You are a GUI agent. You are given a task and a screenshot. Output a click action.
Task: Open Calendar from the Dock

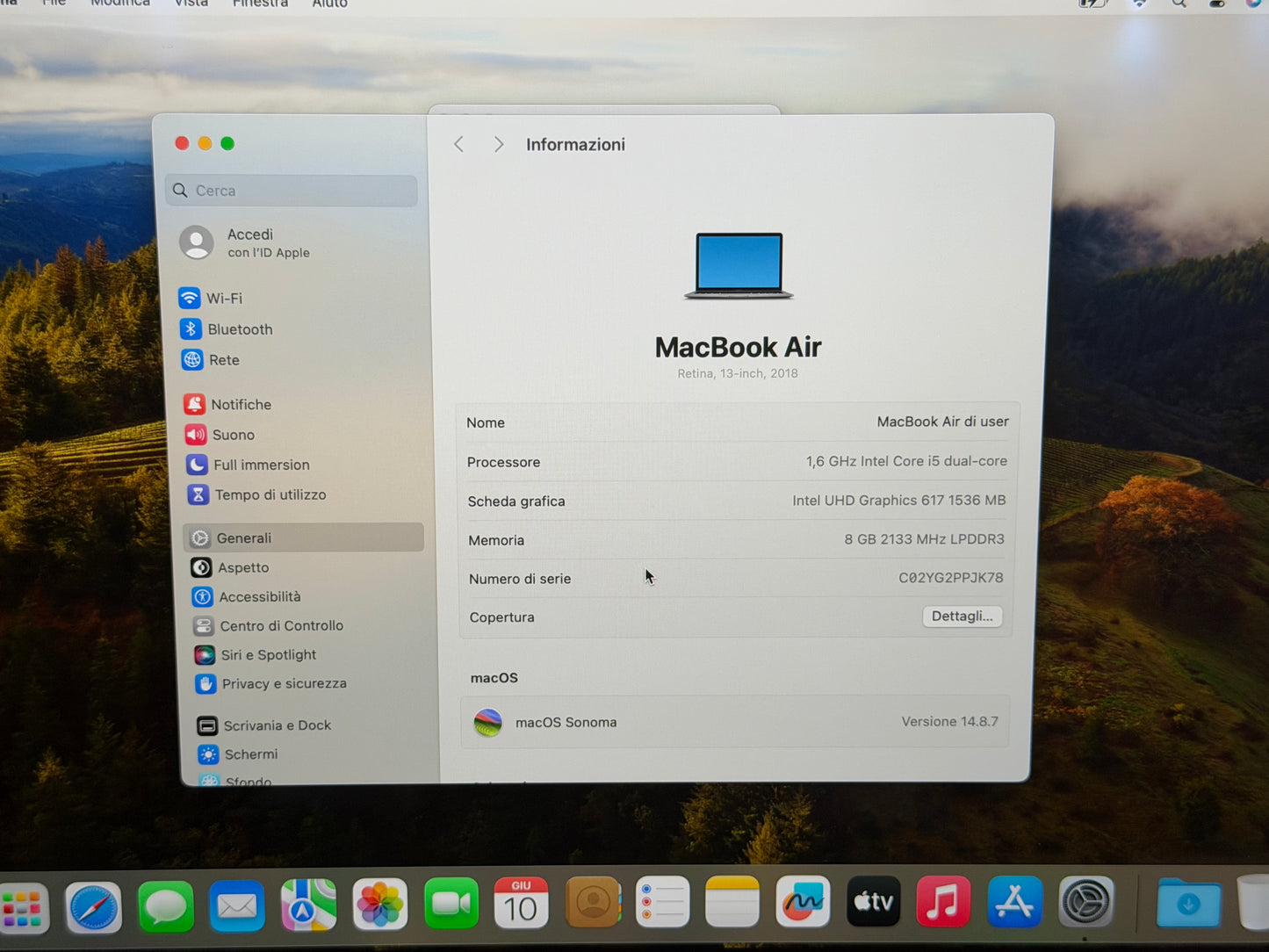(521, 902)
